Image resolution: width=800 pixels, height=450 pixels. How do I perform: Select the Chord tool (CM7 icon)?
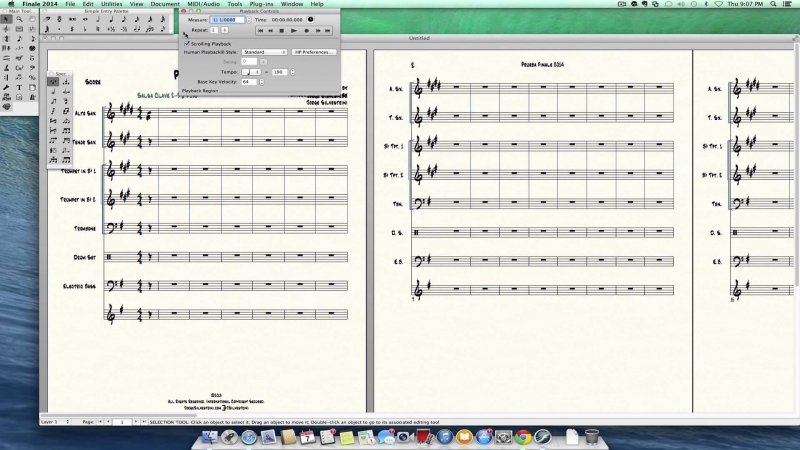[19, 68]
